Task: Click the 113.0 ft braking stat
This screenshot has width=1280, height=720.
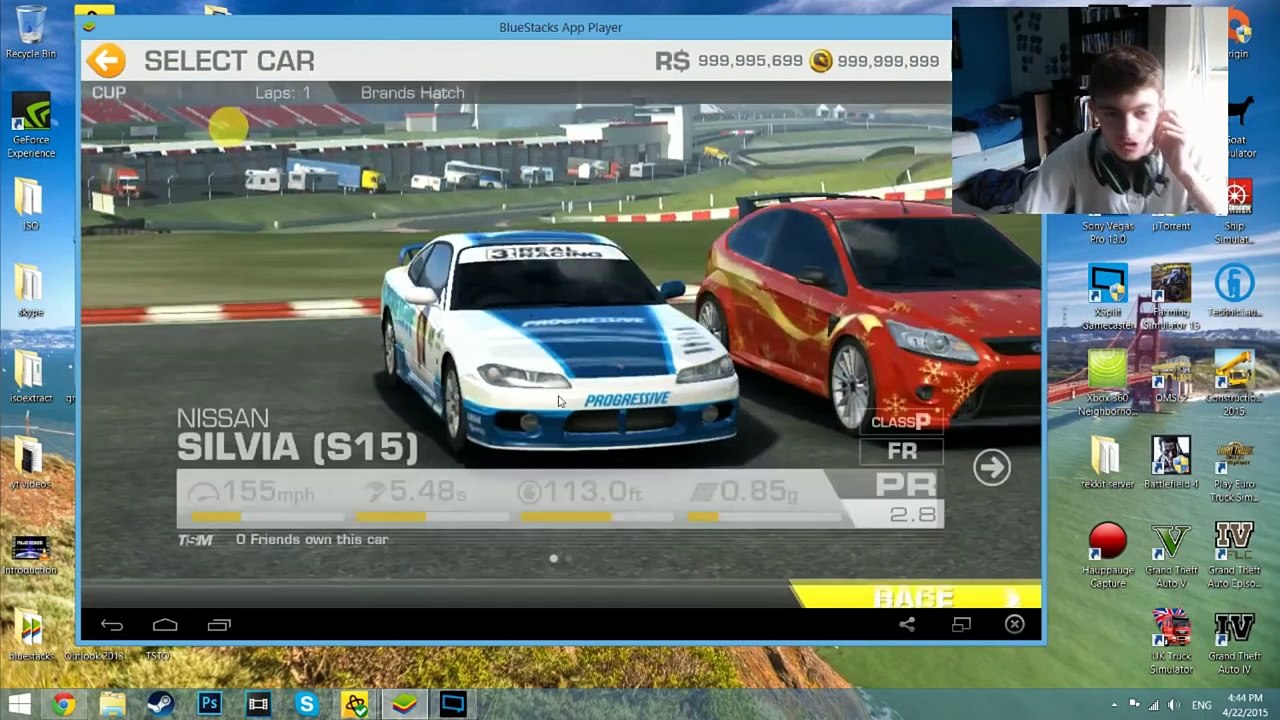Action: 580,493
